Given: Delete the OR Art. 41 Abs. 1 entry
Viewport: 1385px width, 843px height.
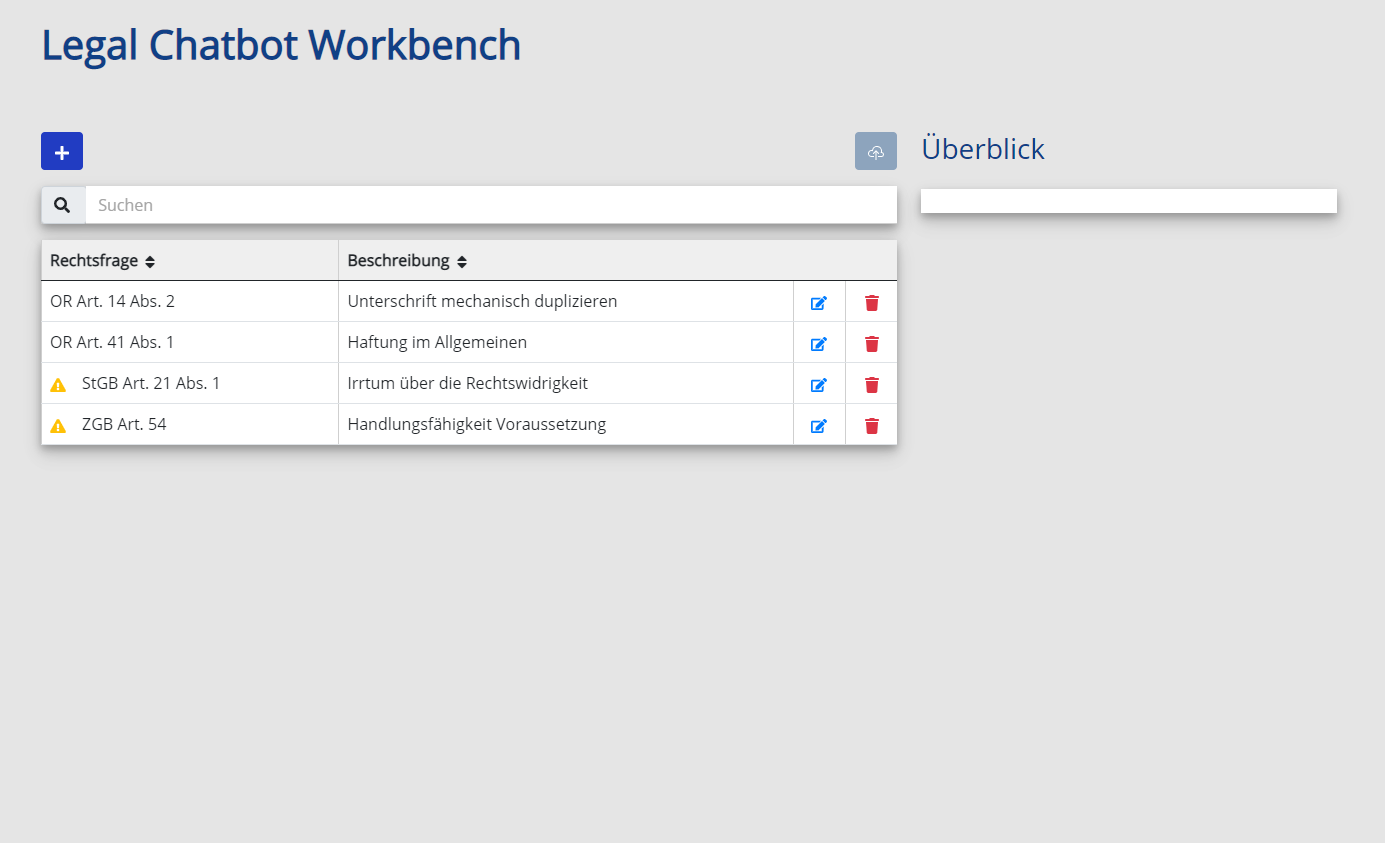Looking at the screenshot, I should click(872, 343).
